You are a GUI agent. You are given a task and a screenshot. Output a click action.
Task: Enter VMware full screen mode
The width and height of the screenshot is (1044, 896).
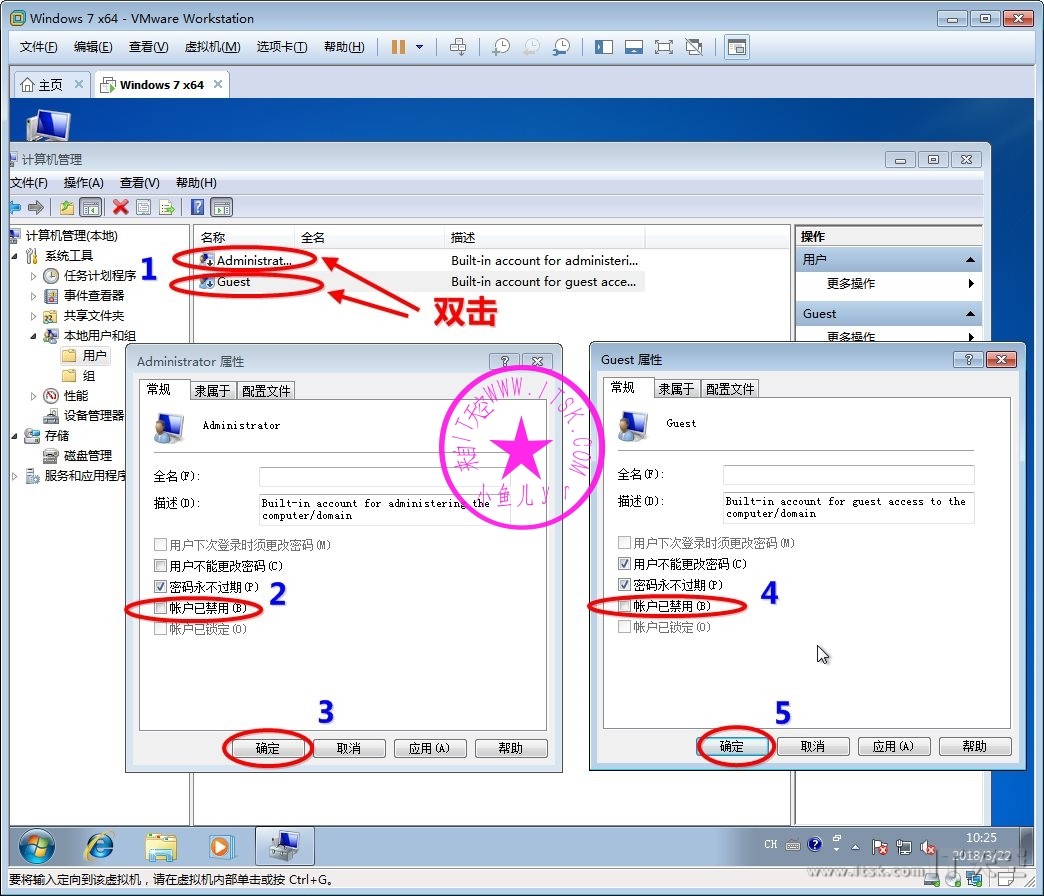(663, 47)
